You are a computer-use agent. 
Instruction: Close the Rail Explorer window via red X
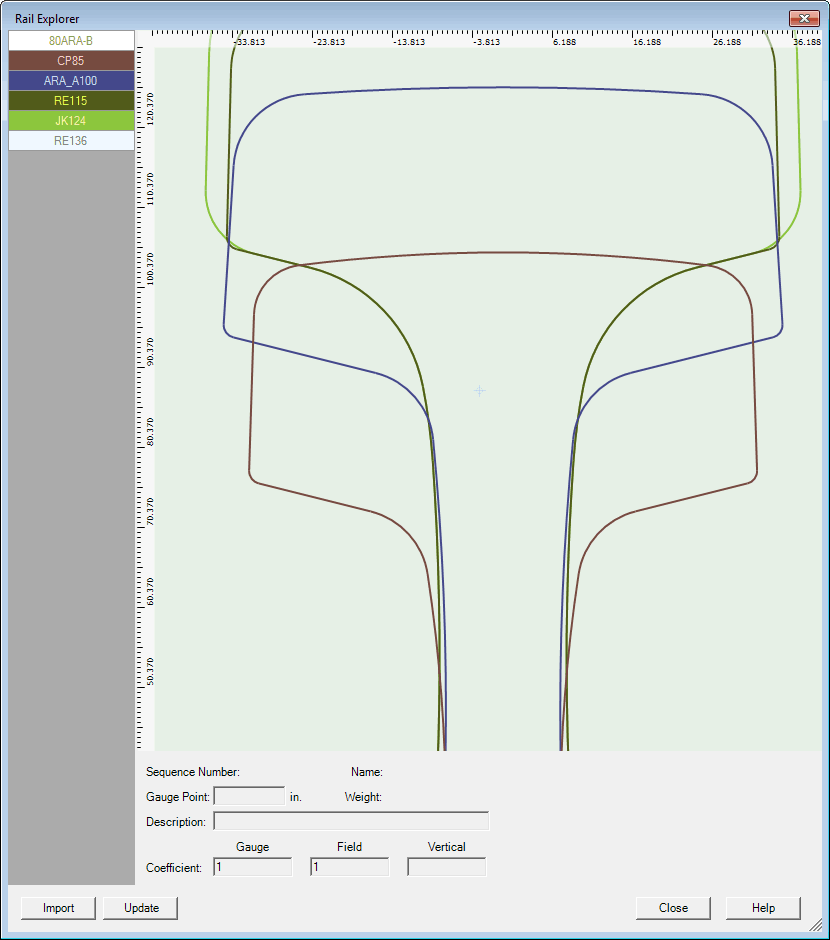[x=804, y=18]
